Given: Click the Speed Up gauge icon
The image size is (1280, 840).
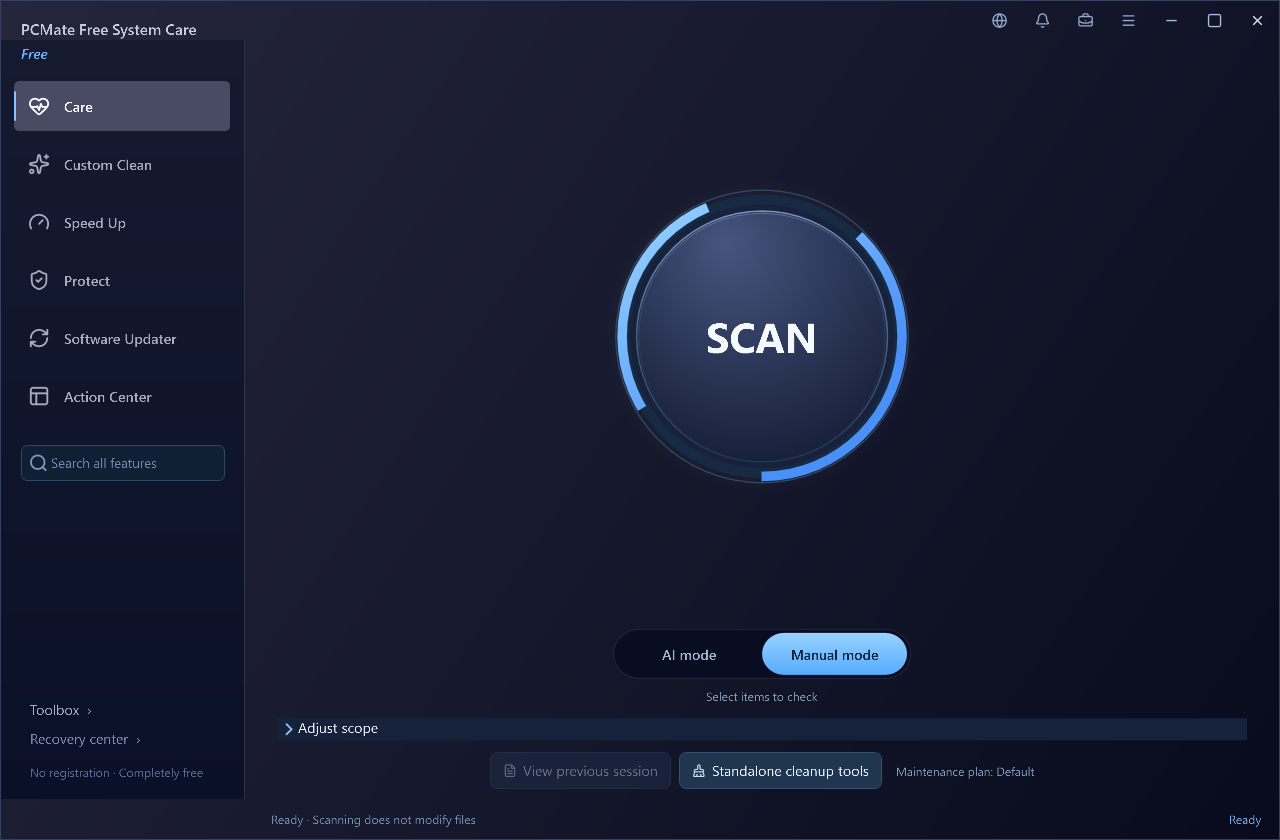Looking at the screenshot, I should pyautogui.click(x=39, y=223).
